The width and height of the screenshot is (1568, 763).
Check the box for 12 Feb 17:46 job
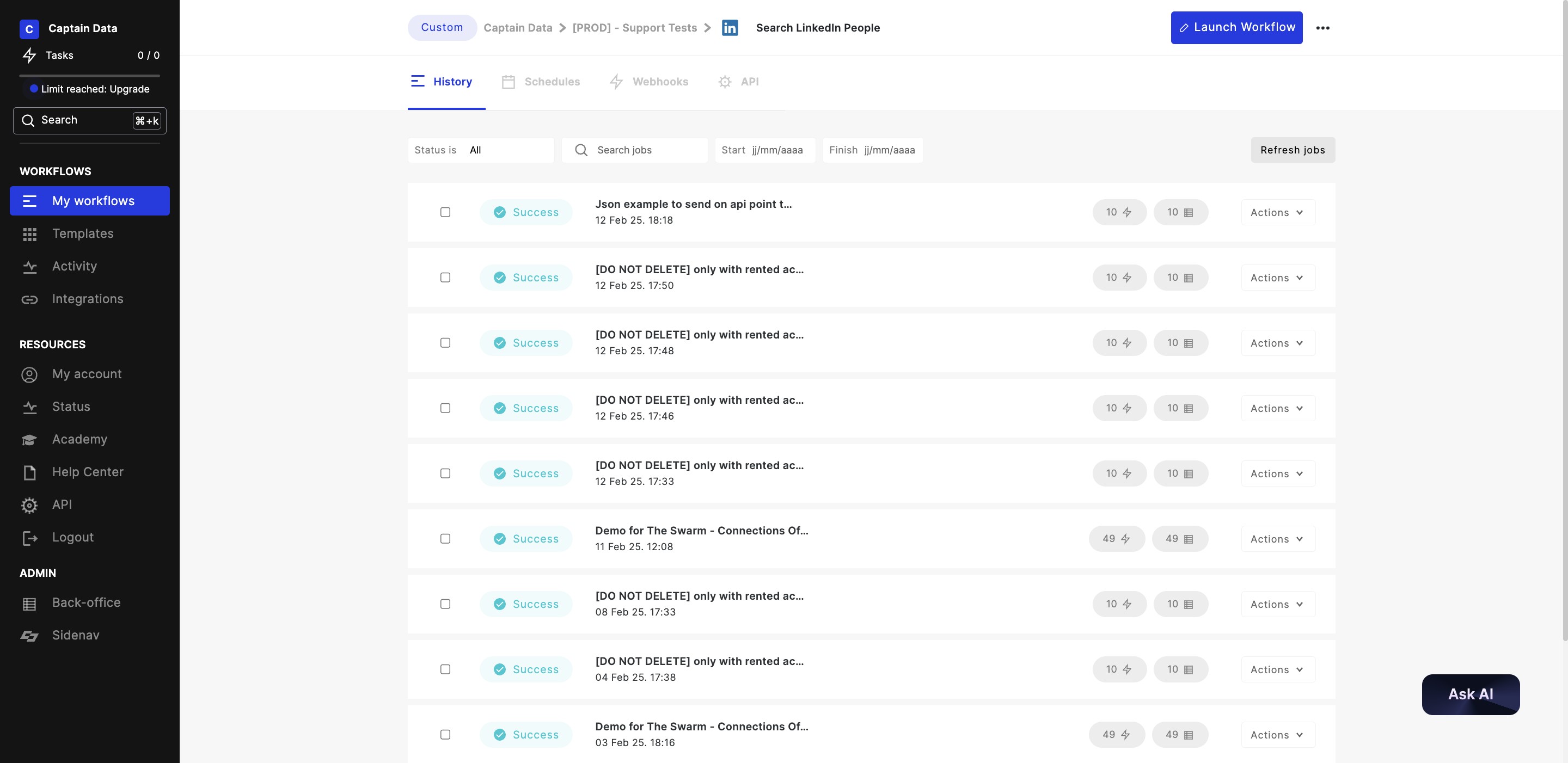coord(445,408)
